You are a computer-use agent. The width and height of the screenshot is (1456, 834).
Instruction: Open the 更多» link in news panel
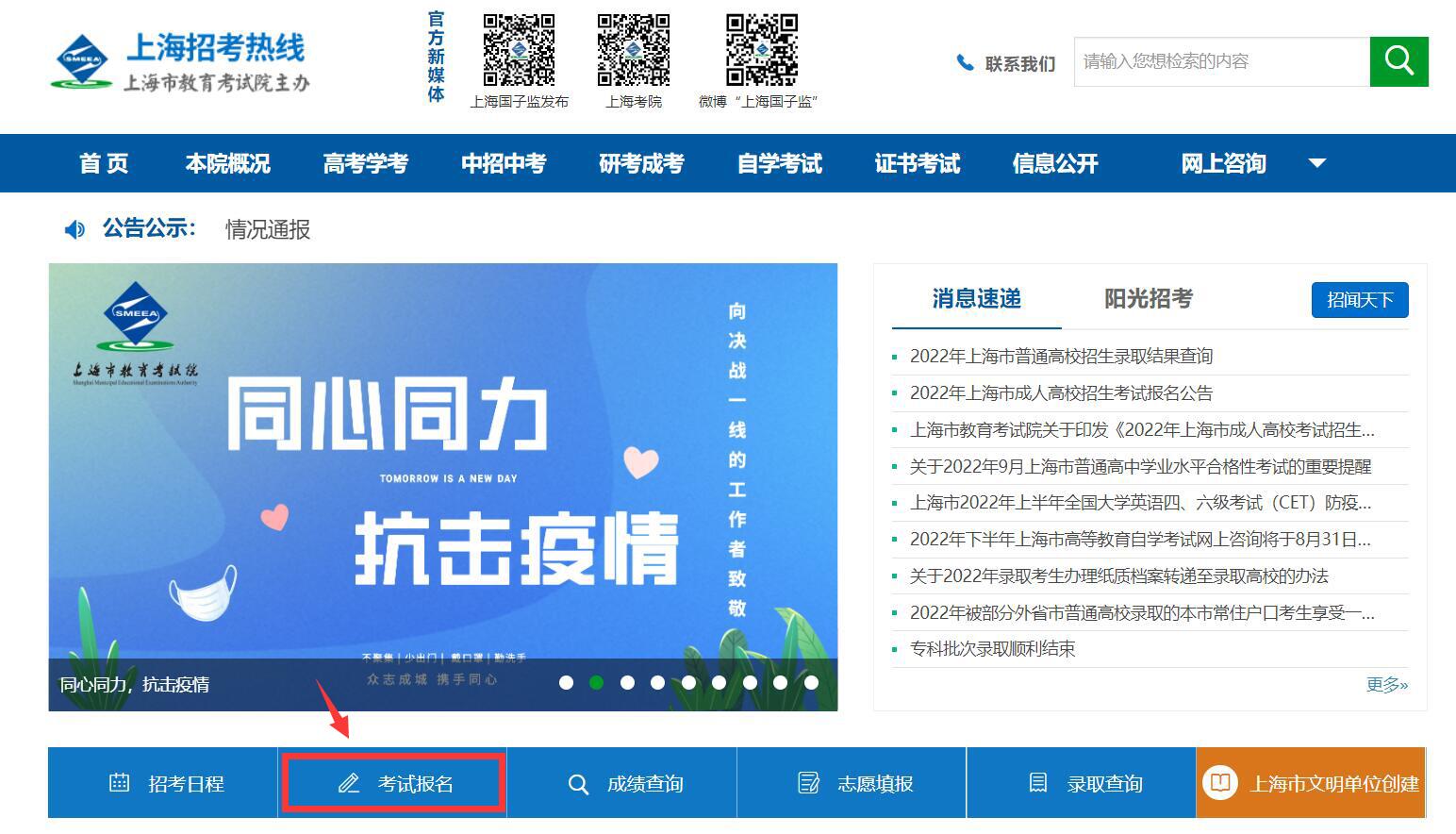click(1386, 685)
